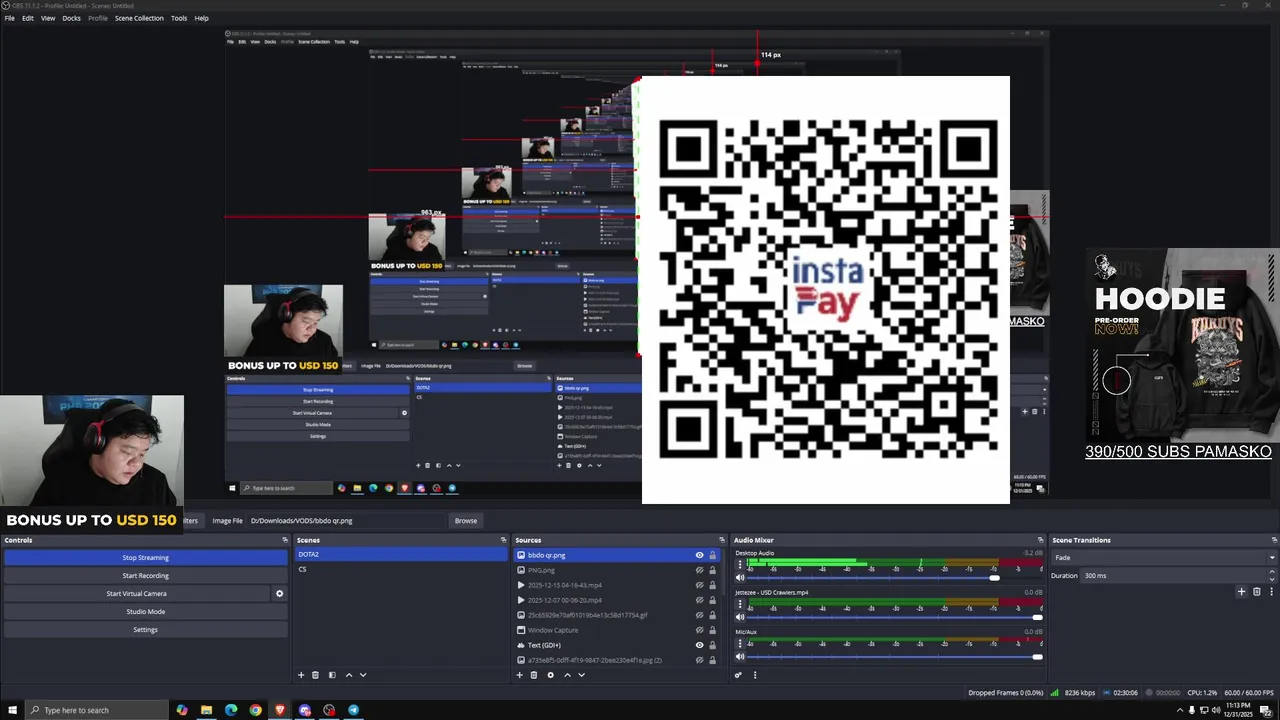This screenshot has width=1280, height=720.
Task: Mute Jettezee - USD Crawlers.mp4 audio
Action: click(740, 617)
